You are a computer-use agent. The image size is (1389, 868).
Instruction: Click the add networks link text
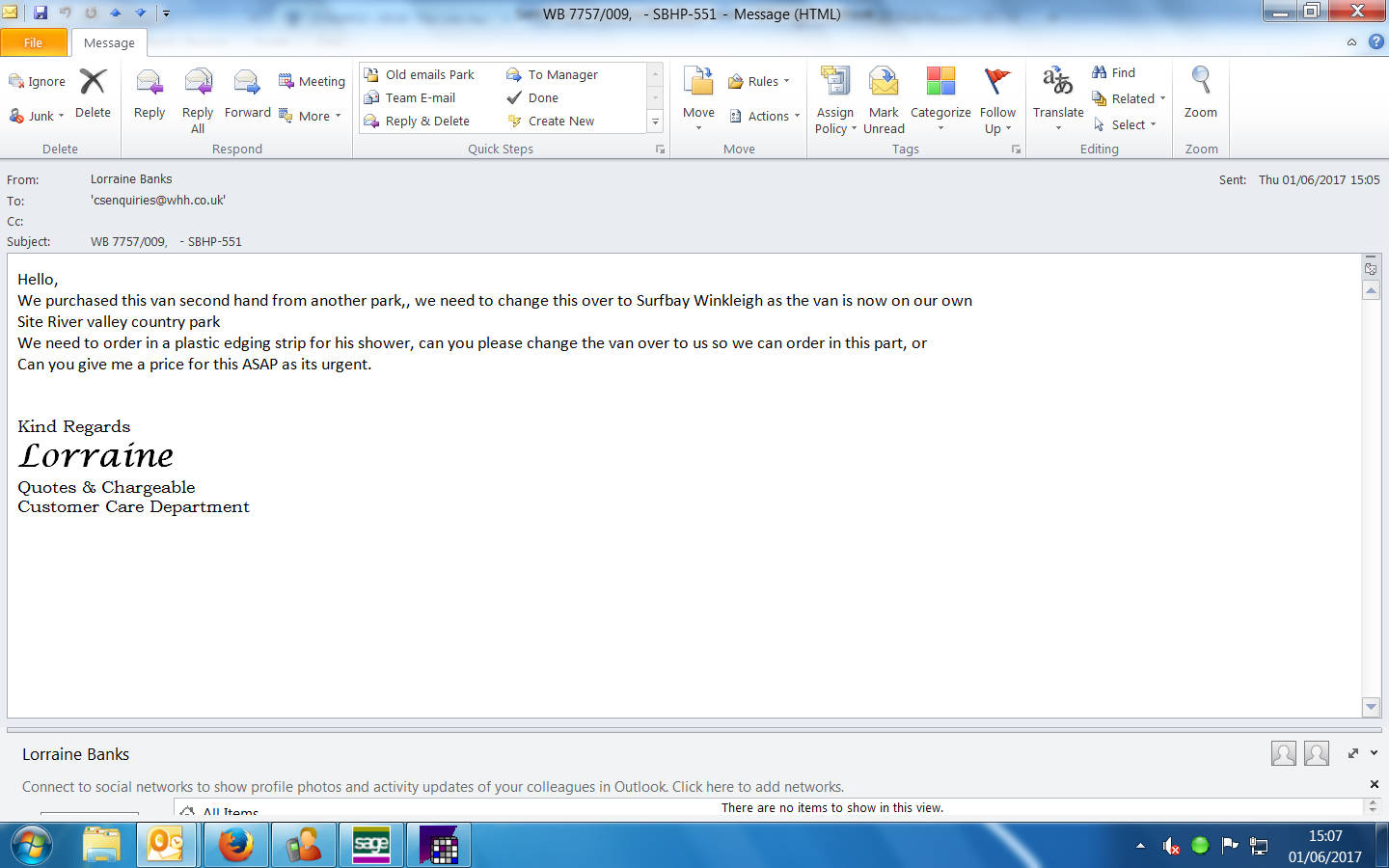click(x=758, y=787)
